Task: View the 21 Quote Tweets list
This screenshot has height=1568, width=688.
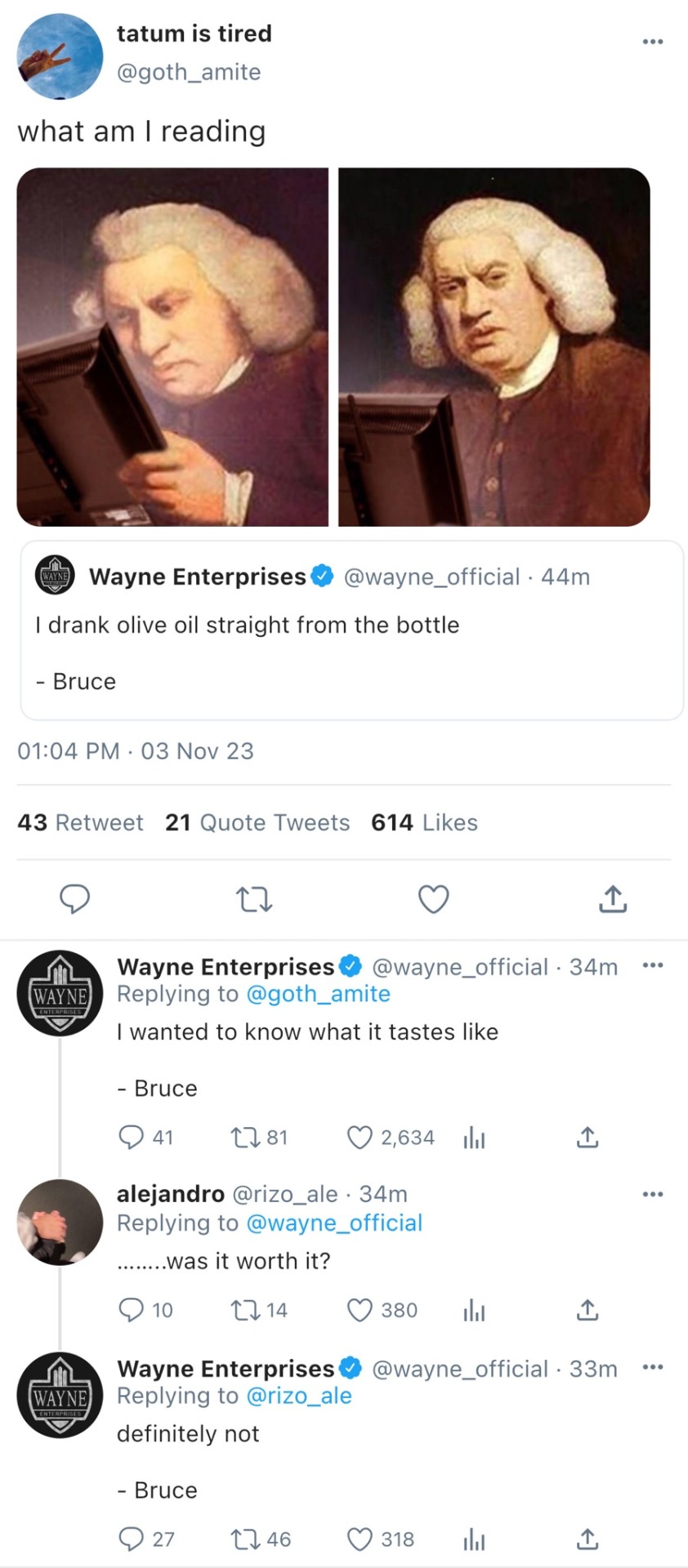Action: pyautogui.click(x=257, y=822)
